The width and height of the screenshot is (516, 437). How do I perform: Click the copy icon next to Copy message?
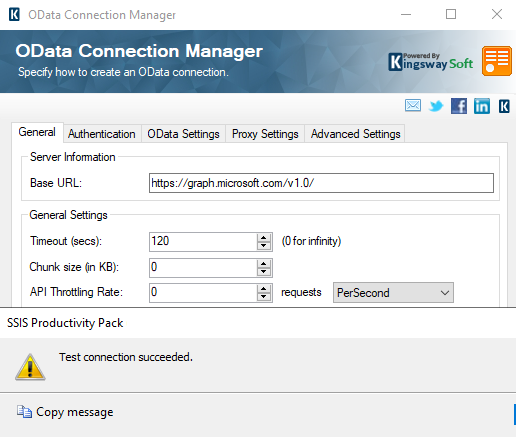(x=24, y=412)
